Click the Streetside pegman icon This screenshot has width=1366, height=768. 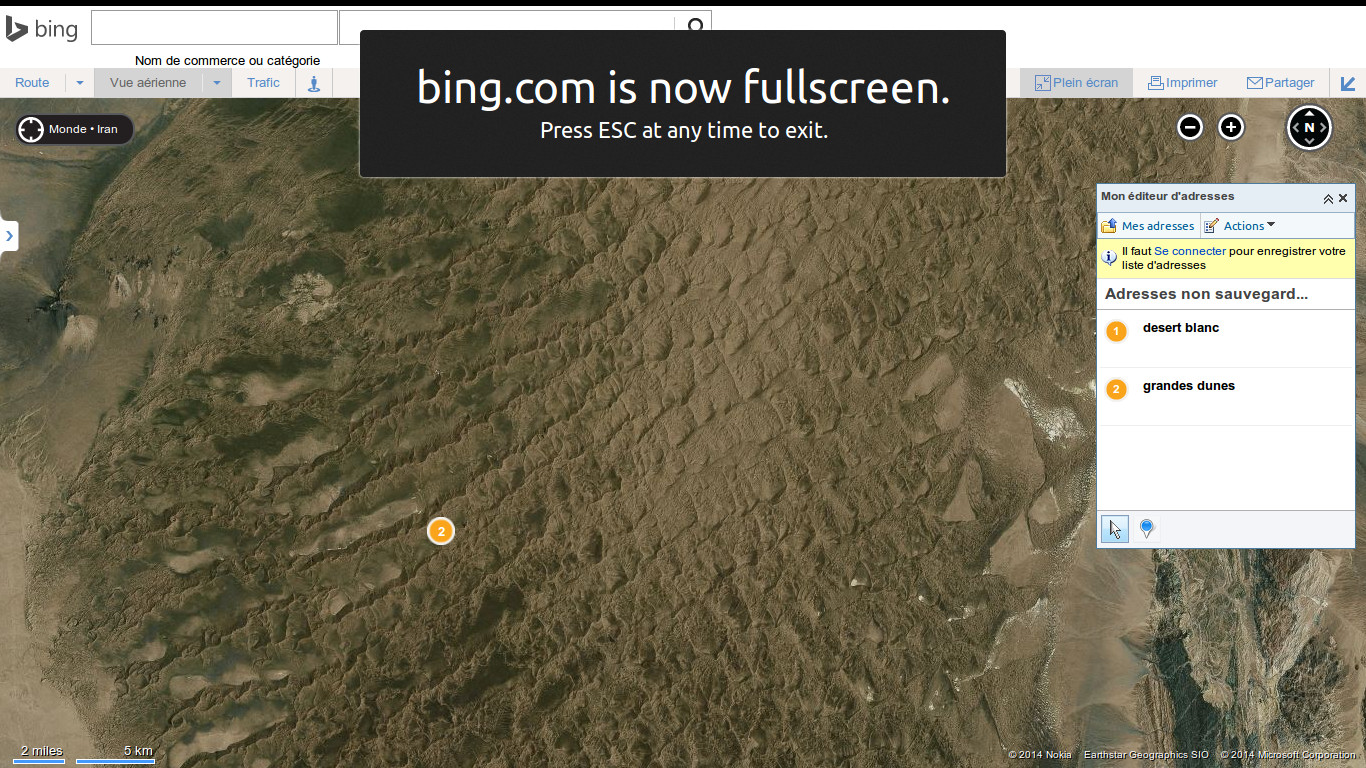[313, 83]
